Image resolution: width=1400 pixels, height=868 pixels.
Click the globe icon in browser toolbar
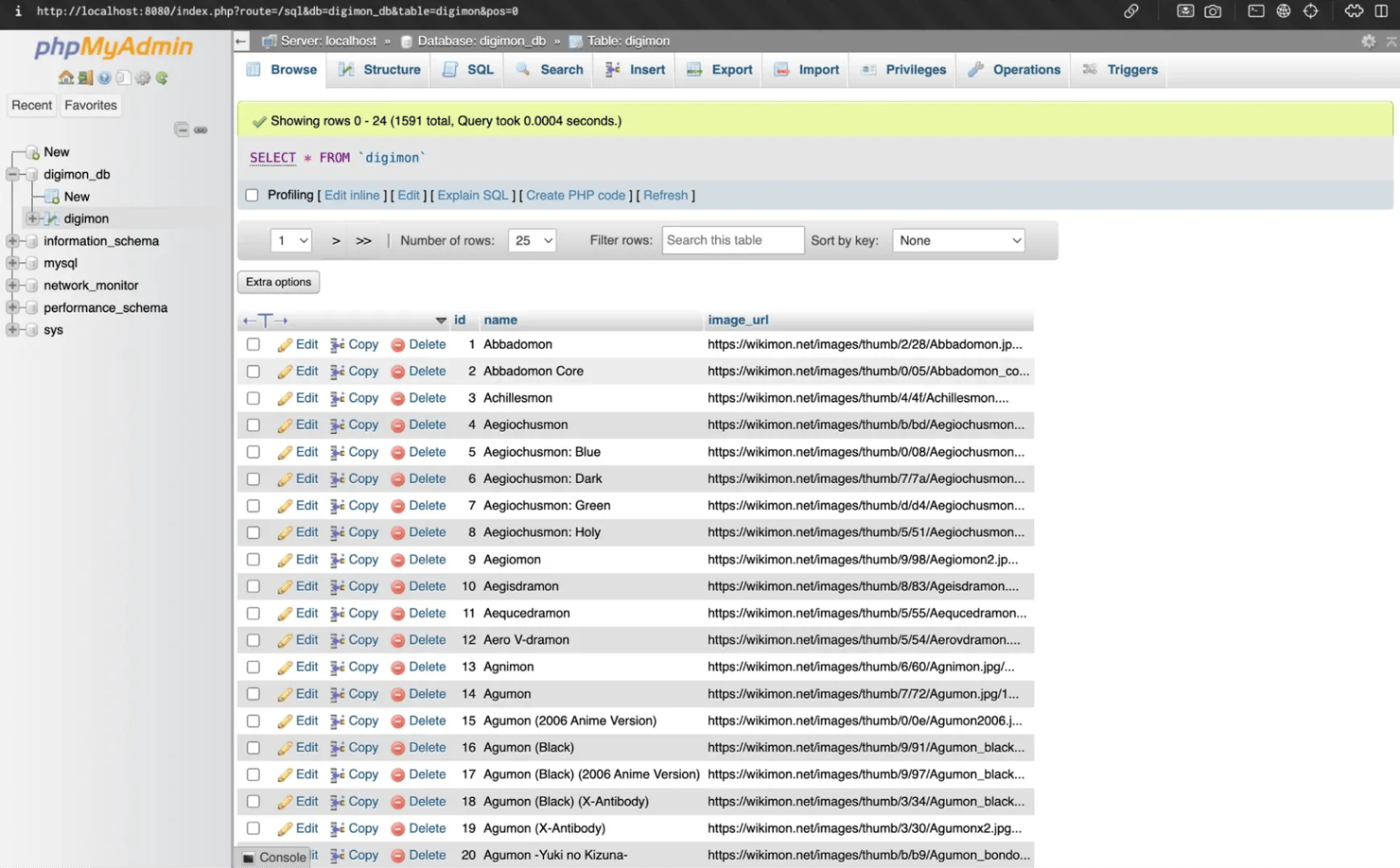(x=1283, y=11)
